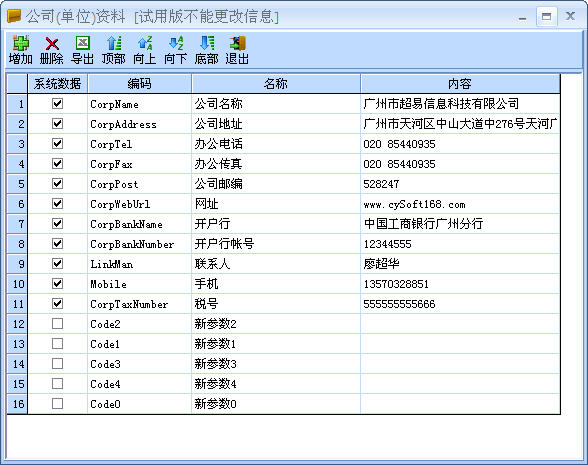The width and height of the screenshot is (588, 465).
Task: Minimize the 公司(单位)资料 window
Action: pyautogui.click(x=522, y=17)
